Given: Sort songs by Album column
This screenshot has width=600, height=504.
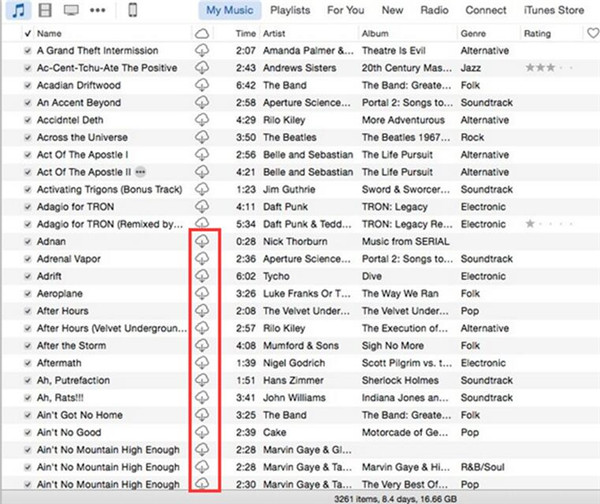Looking at the screenshot, I should 375,34.
